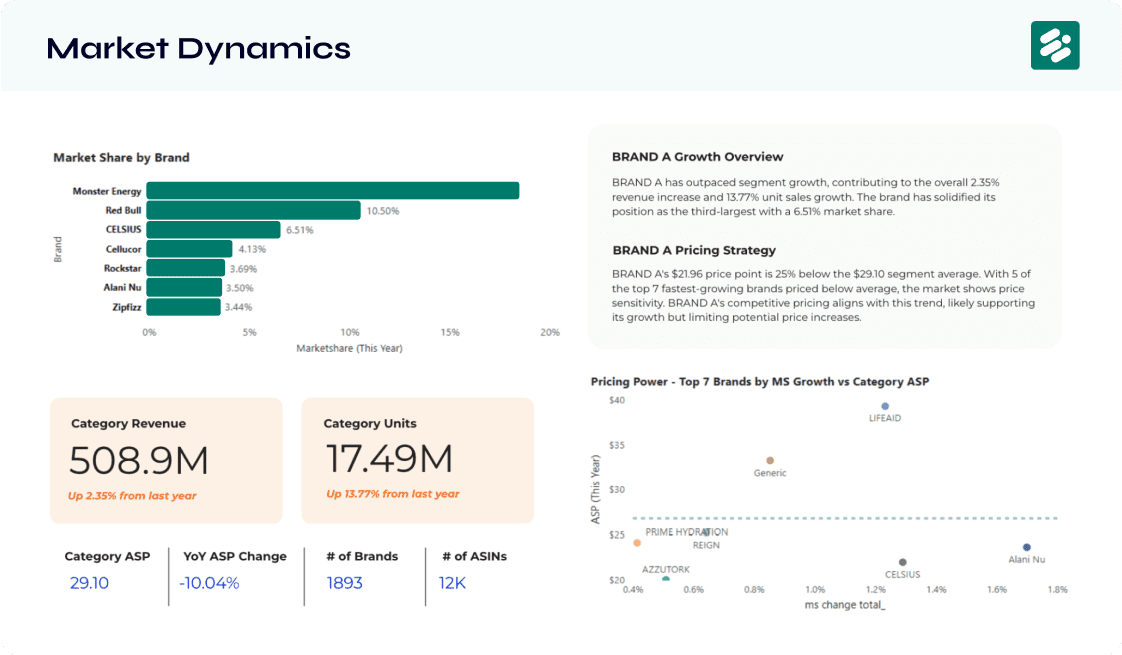Select the Zipfizz bar in chart
1122x655 pixels.
[183, 307]
